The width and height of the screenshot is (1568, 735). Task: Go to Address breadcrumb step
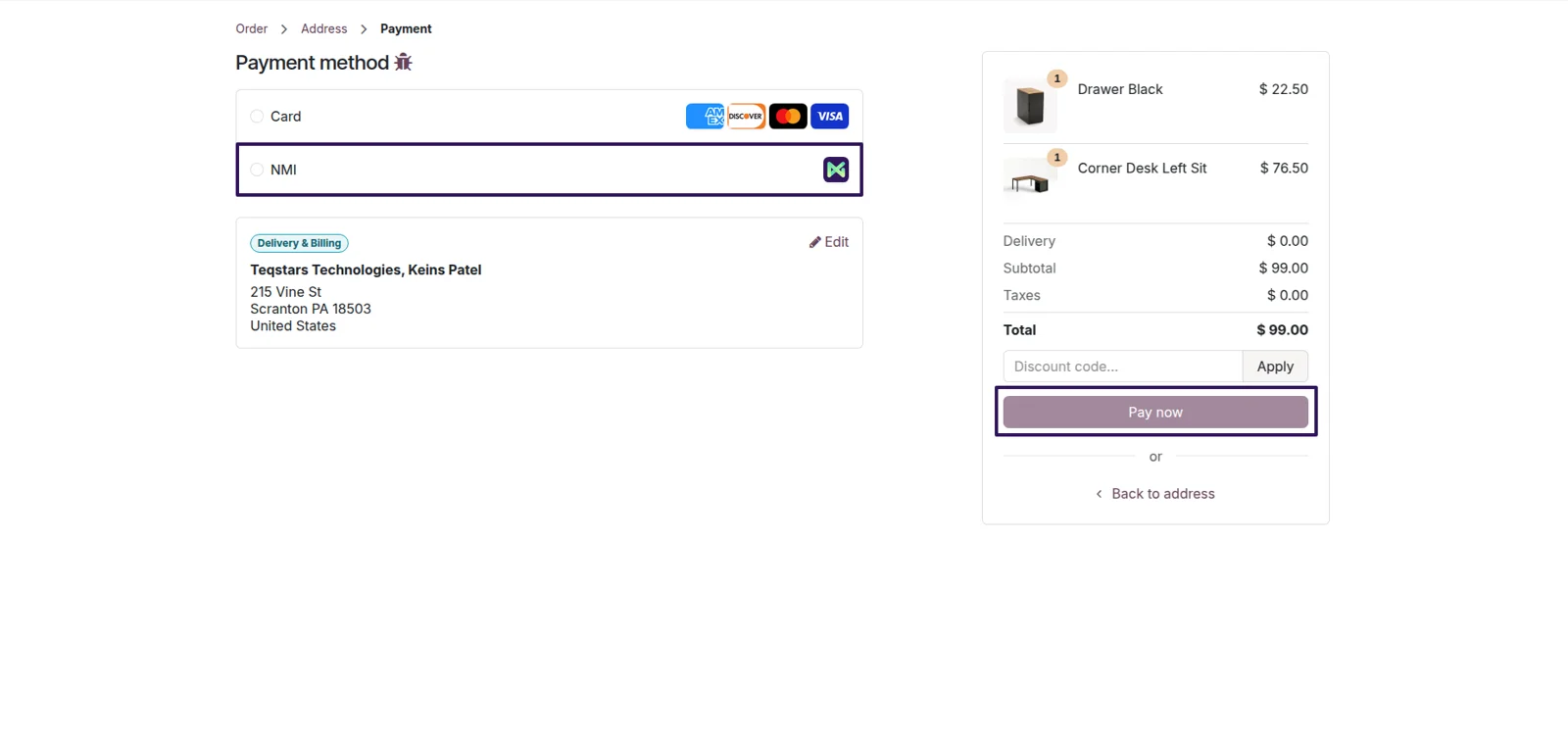323,28
